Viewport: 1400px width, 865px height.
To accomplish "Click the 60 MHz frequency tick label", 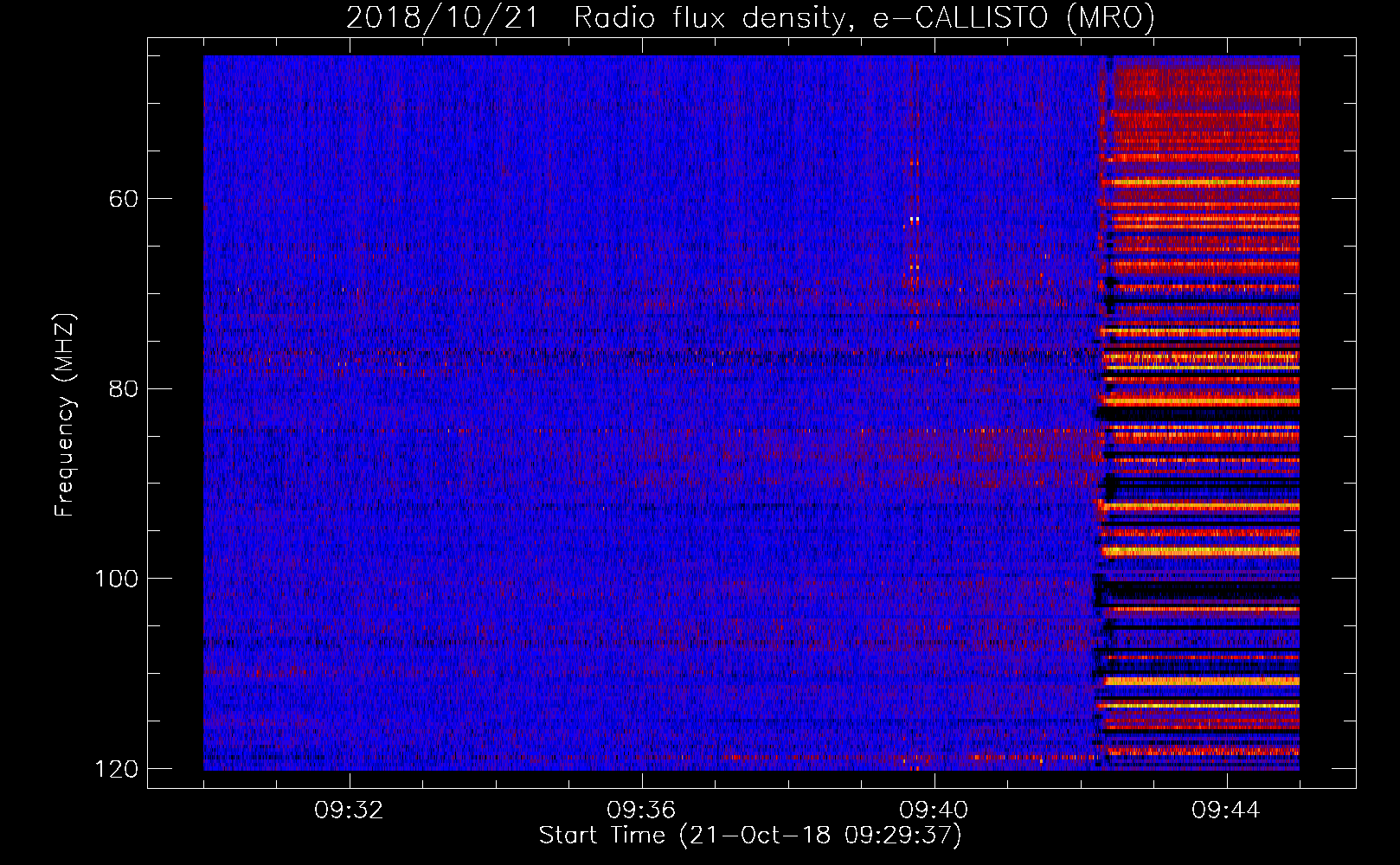I will [x=124, y=199].
